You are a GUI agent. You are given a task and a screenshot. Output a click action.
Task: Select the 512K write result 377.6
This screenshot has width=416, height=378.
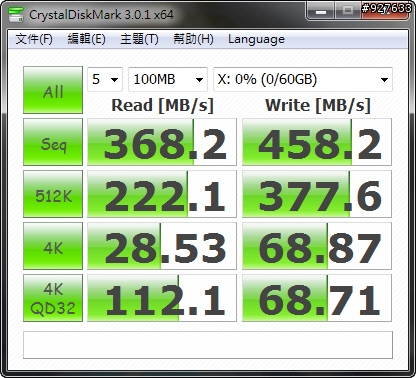317,194
